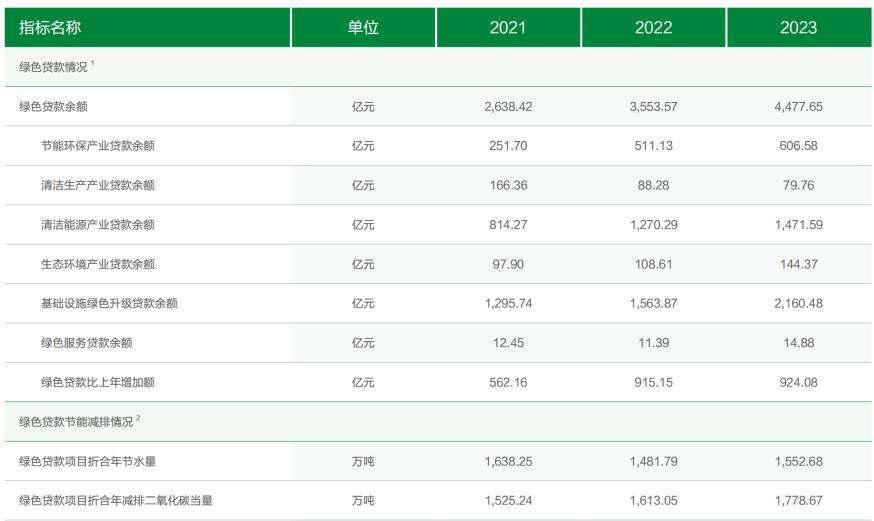This screenshot has width=874, height=521.
Task: Select the 绿色贷款节能减排情况 section heading
Action: point(76,422)
